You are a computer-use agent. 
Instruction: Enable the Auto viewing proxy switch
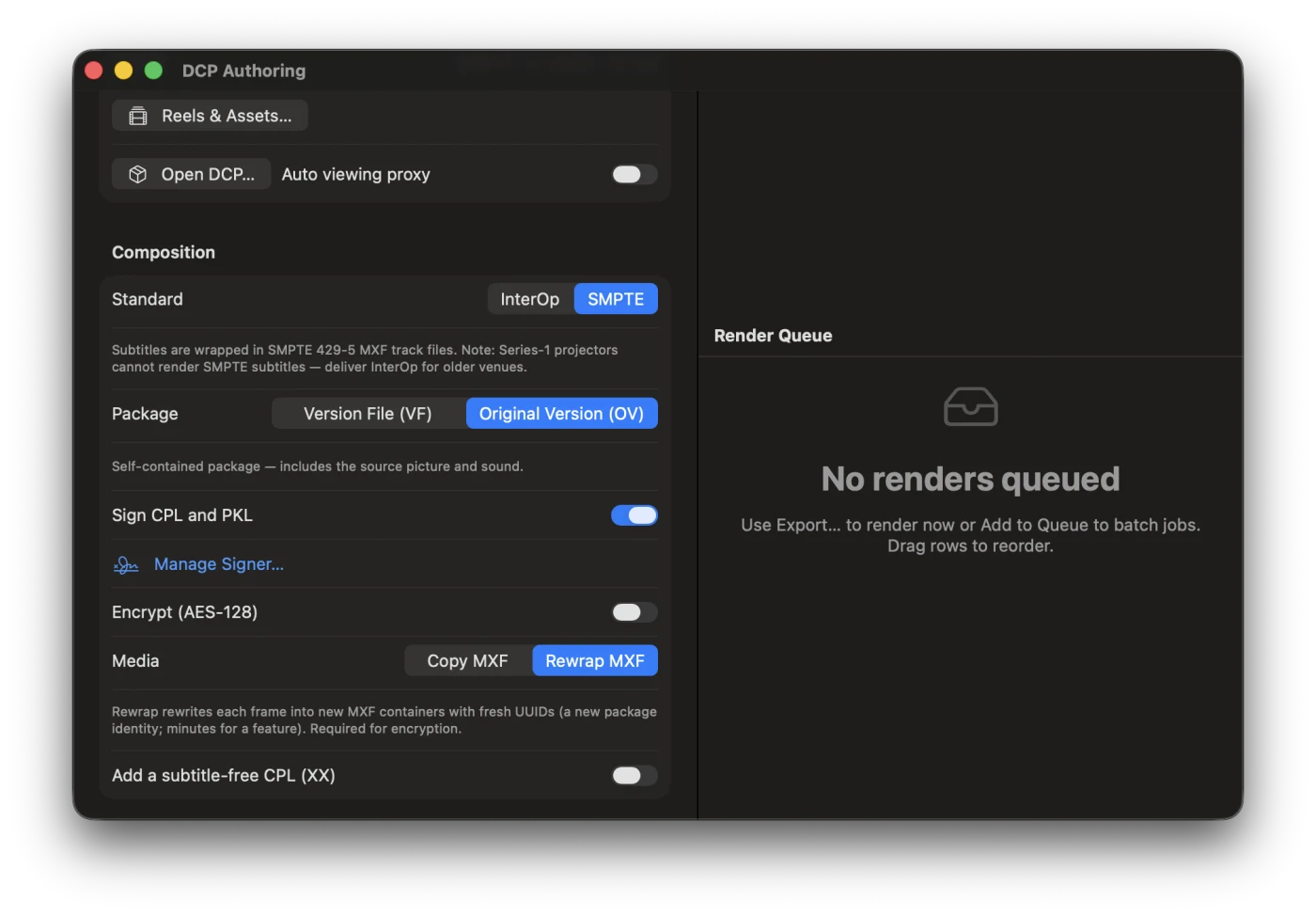click(x=634, y=174)
